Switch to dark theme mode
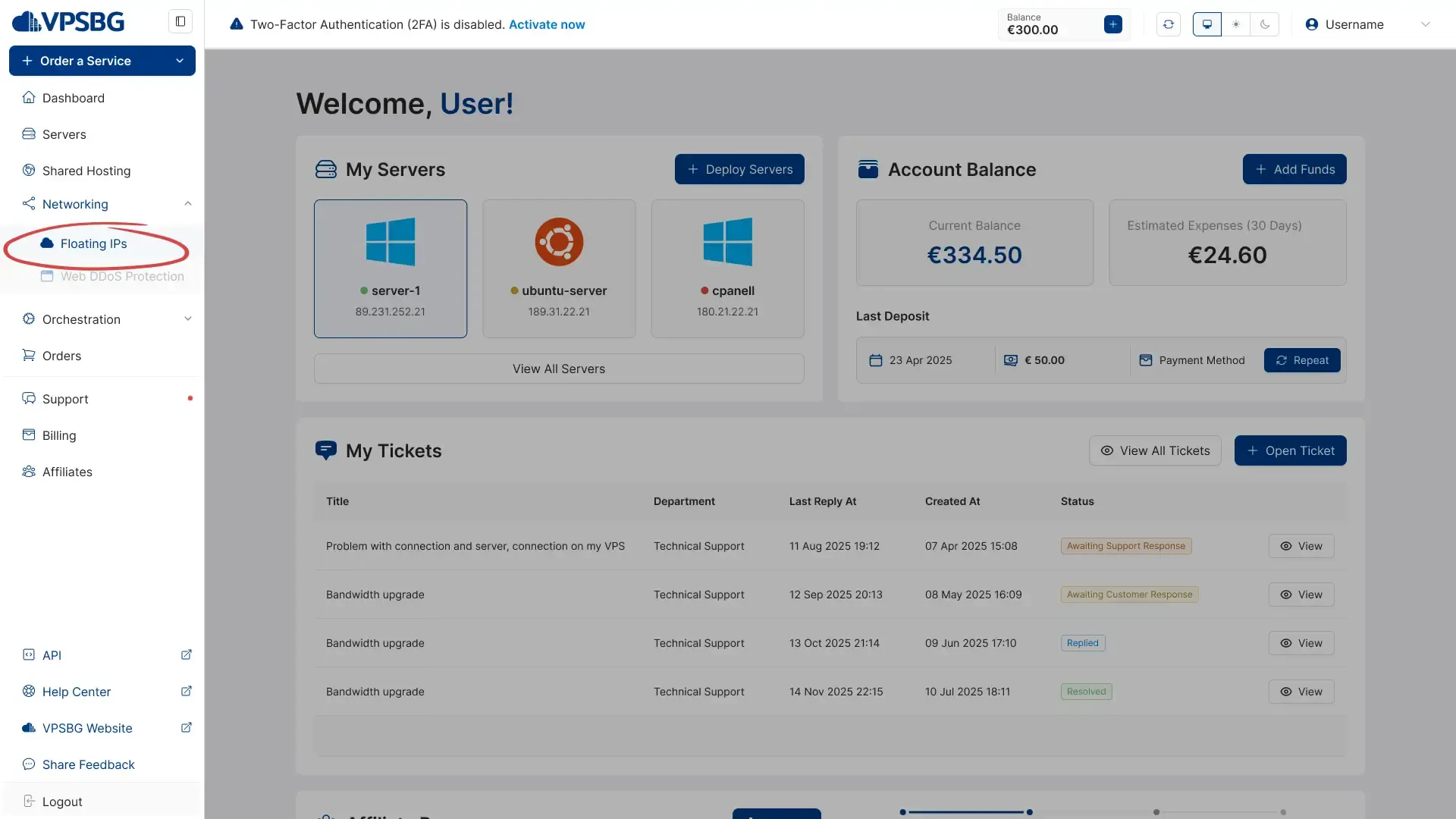The image size is (1456, 819). click(x=1265, y=24)
